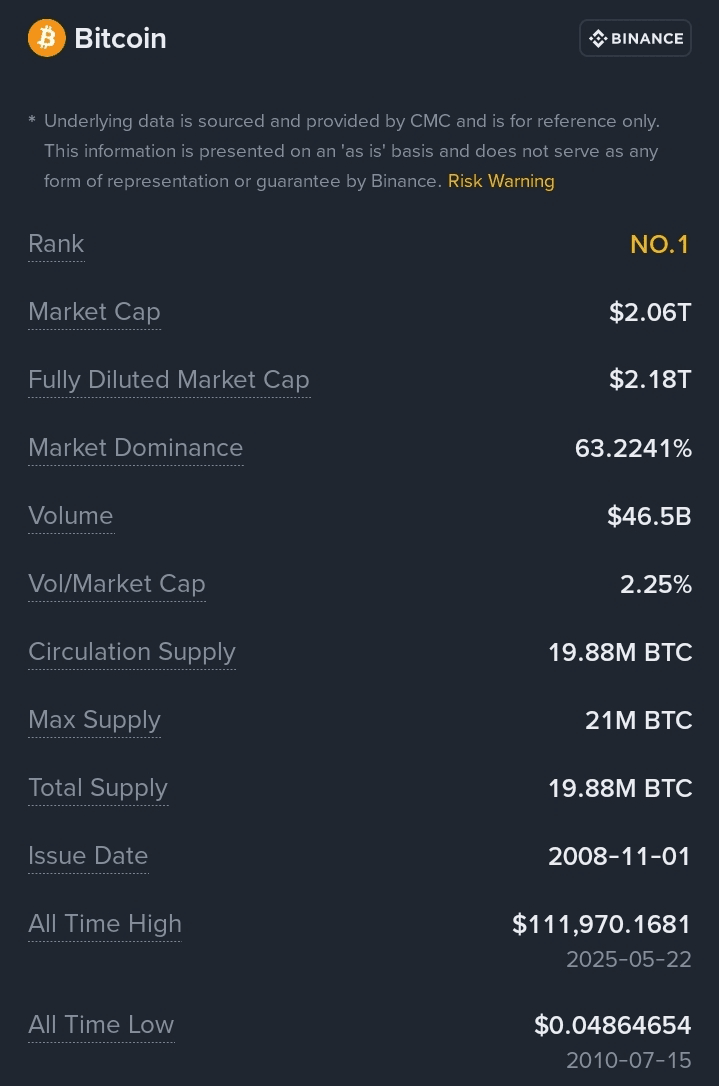The width and height of the screenshot is (719, 1086).
Task: Open the Risk Warning link
Action: tap(501, 181)
